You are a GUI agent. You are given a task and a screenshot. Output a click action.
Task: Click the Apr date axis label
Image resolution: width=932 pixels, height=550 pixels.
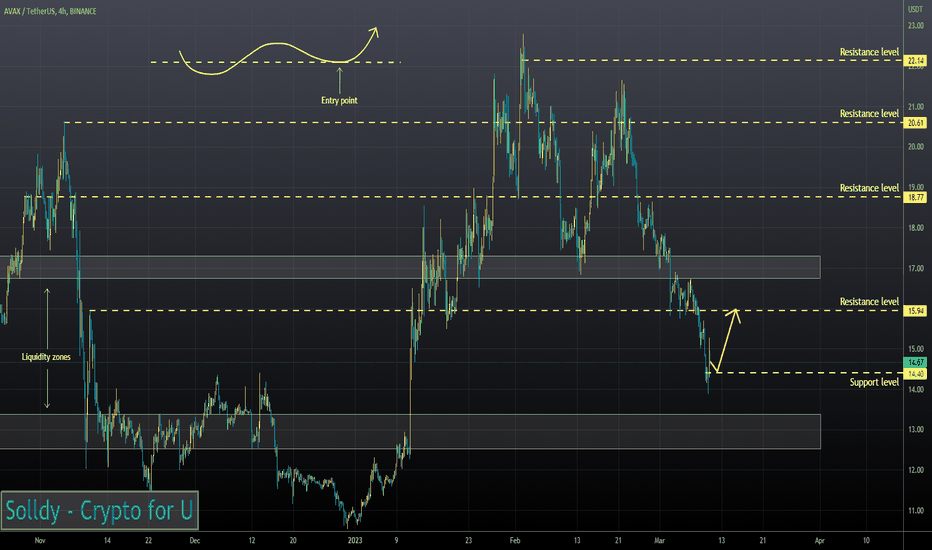[820, 540]
